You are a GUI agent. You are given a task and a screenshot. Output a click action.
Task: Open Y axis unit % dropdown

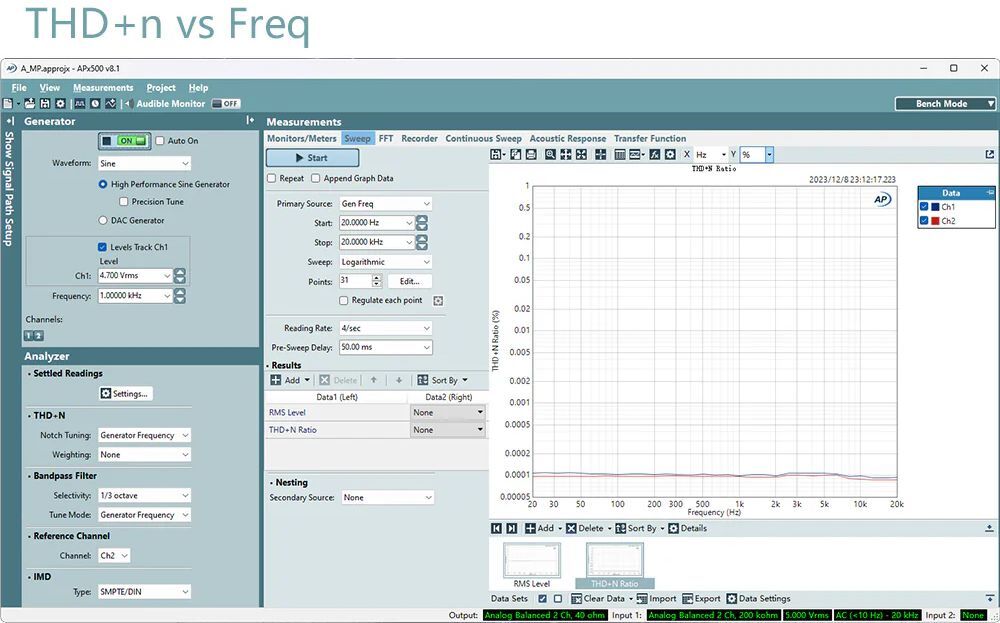pos(769,154)
